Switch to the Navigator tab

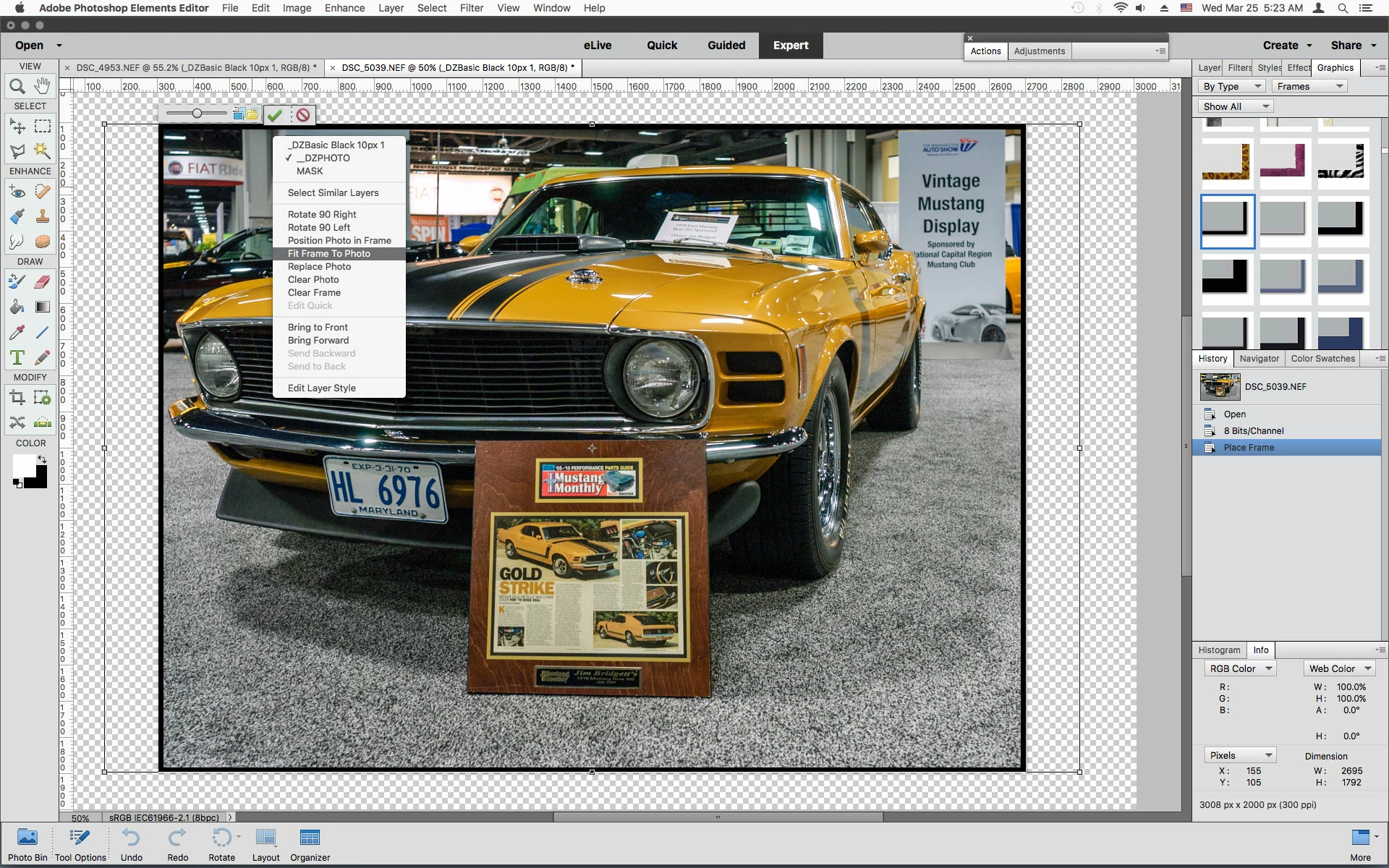tap(1259, 358)
